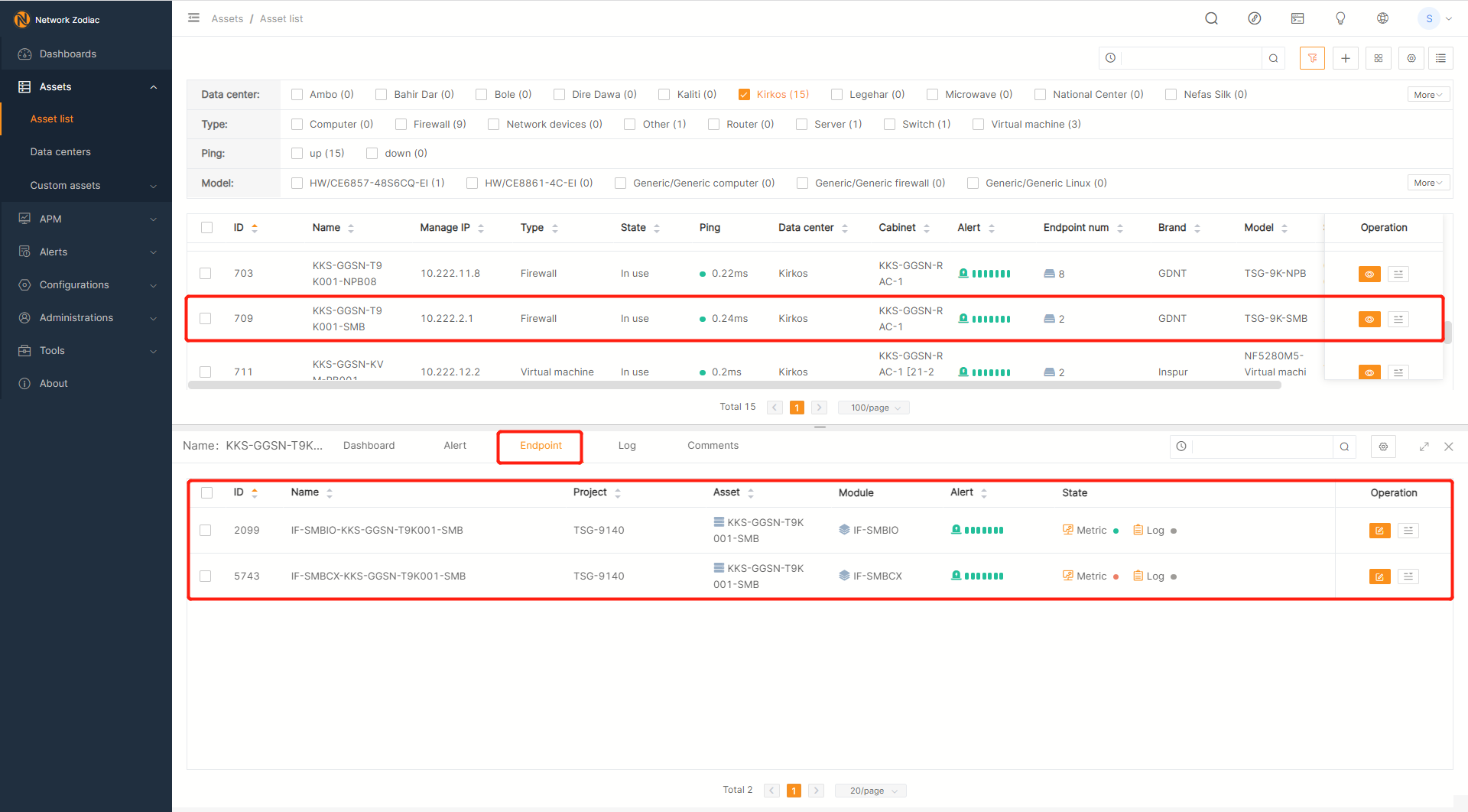Viewport: 1468px width, 812px height.
Task: Switch to the Log tab
Action: tap(626, 446)
